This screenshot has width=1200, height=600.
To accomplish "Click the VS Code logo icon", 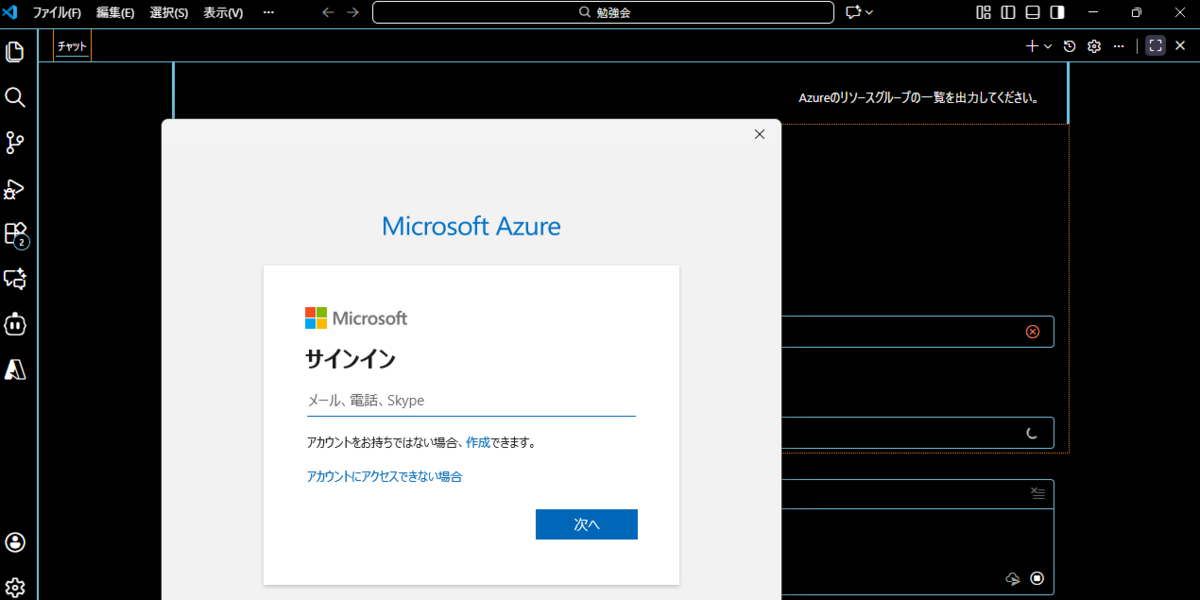I will (12, 12).
